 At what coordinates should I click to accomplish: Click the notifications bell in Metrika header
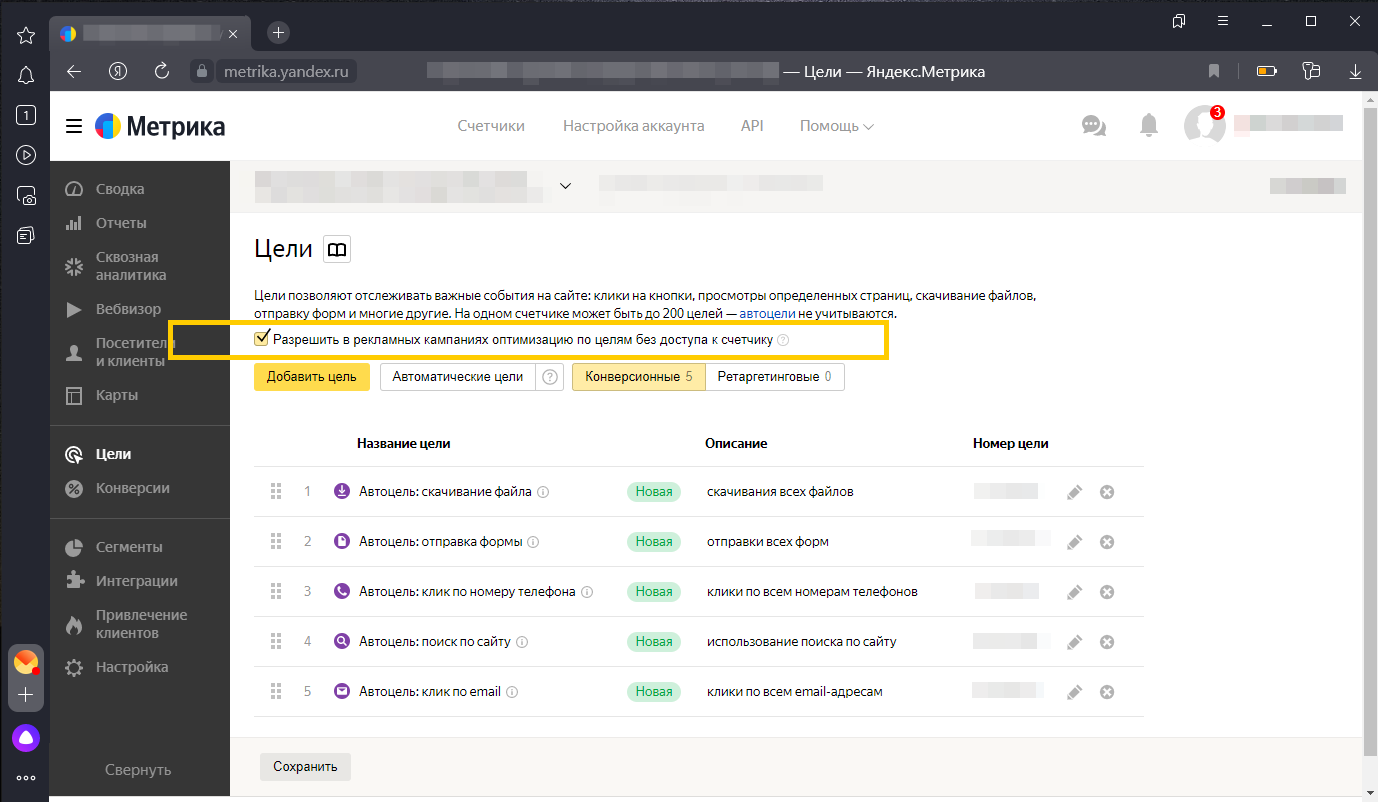click(x=1149, y=125)
